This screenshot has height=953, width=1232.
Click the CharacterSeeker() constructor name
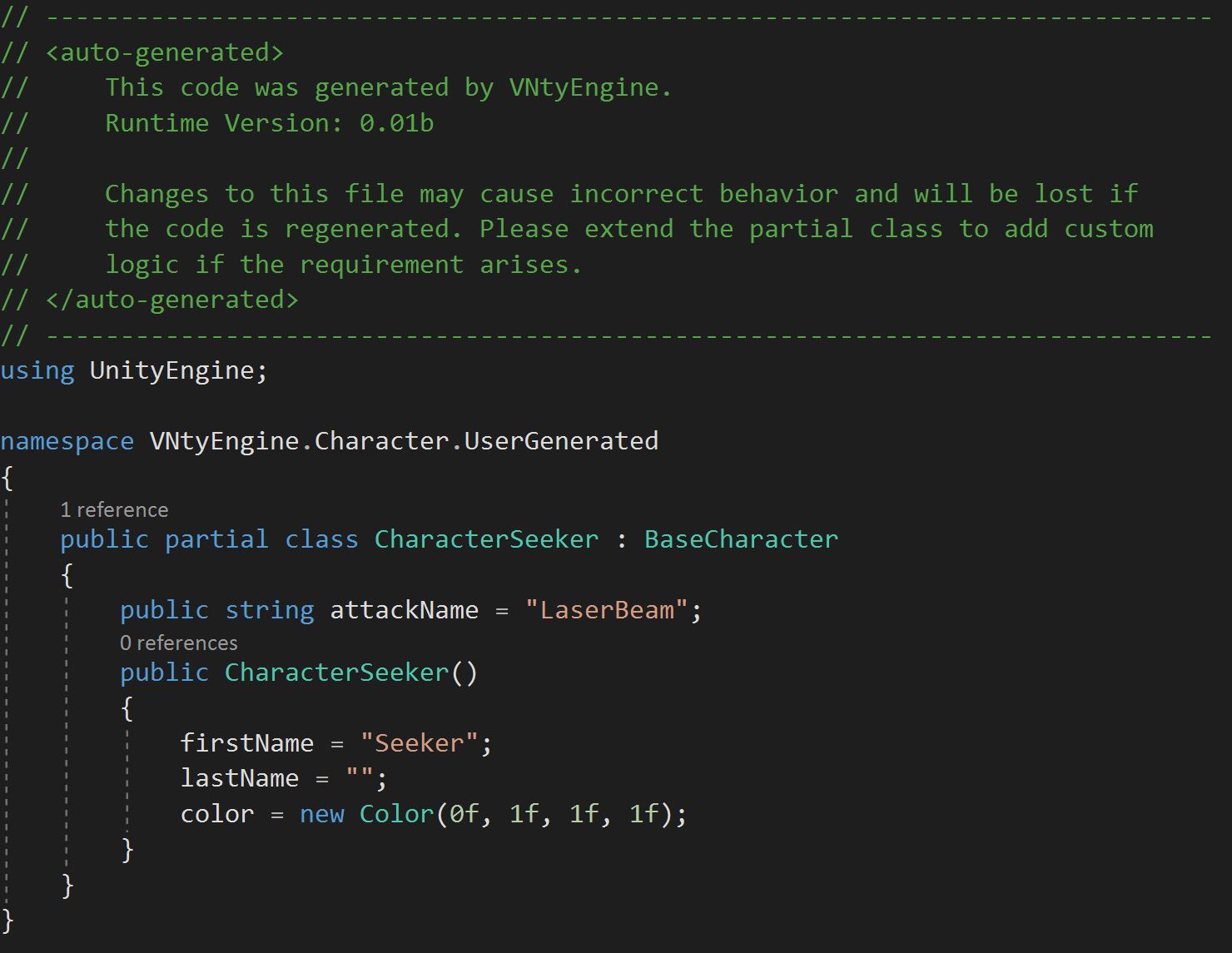pyautogui.click(x=336, y=673)
